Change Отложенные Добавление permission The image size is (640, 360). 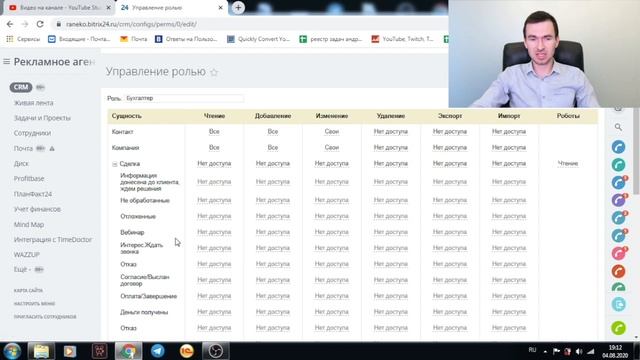point(273,216)
